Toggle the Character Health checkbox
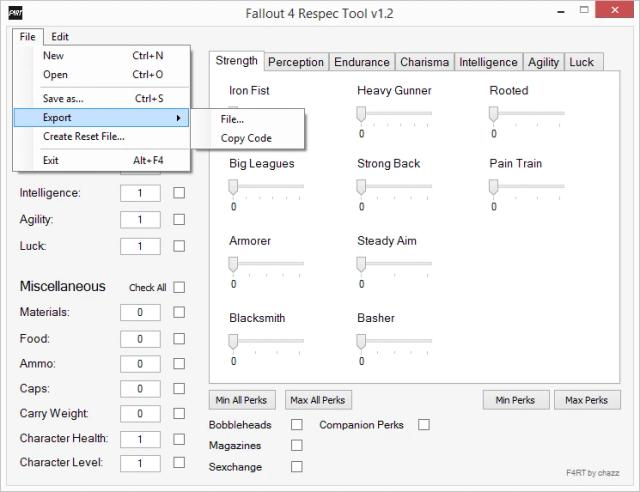The image size is (640, 492). click(x=179, y=439)
